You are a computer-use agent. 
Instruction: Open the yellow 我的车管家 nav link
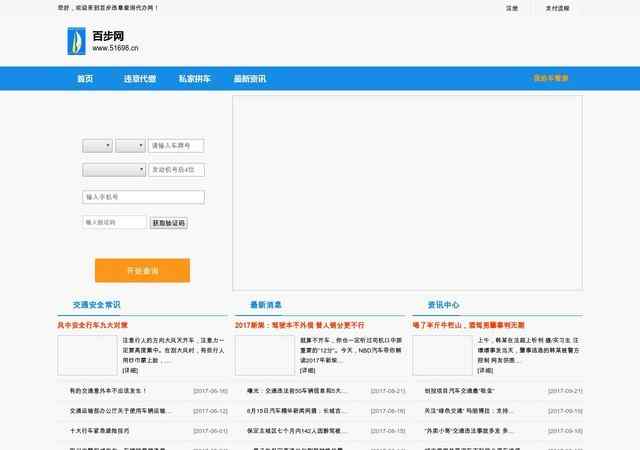pos(551,78)
